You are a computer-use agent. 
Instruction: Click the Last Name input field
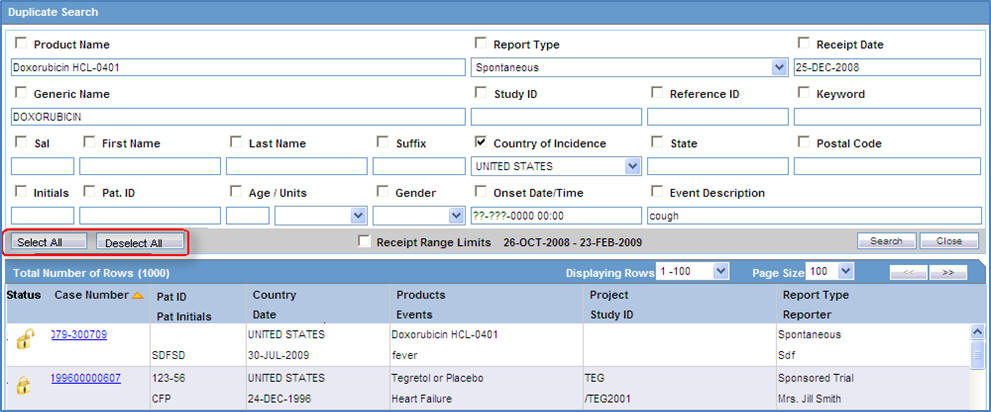[296, 166]
